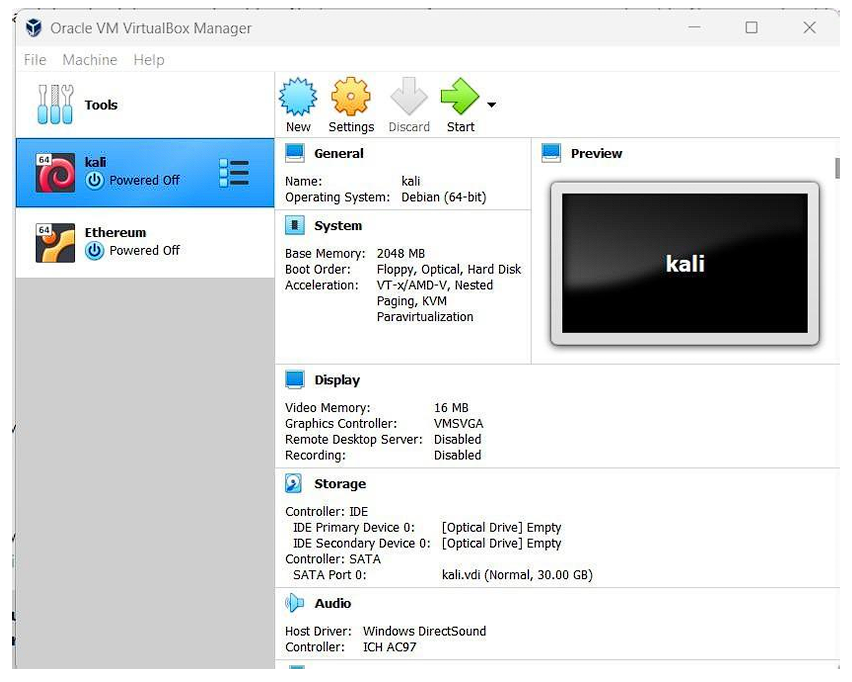Open the Machine menu
Image resolution: width=852 pixels, height=682 pixels.
click(89, 60)
